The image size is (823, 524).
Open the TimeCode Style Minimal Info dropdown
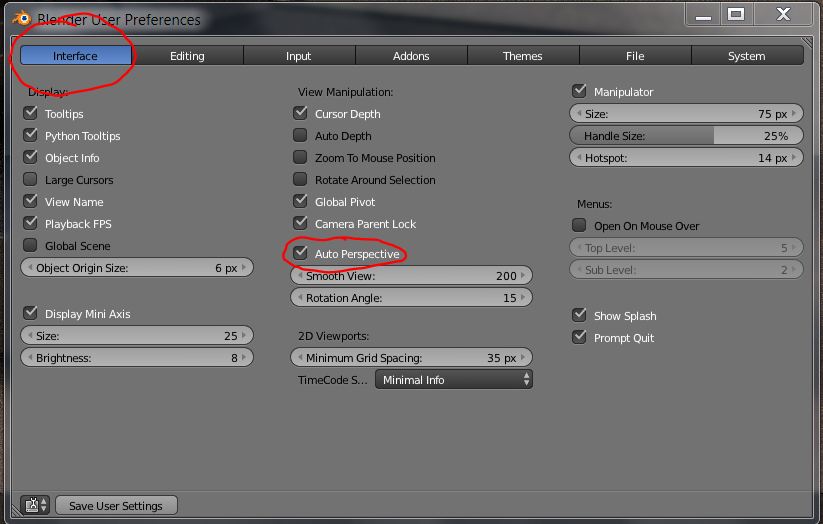[x=454, y=380]
